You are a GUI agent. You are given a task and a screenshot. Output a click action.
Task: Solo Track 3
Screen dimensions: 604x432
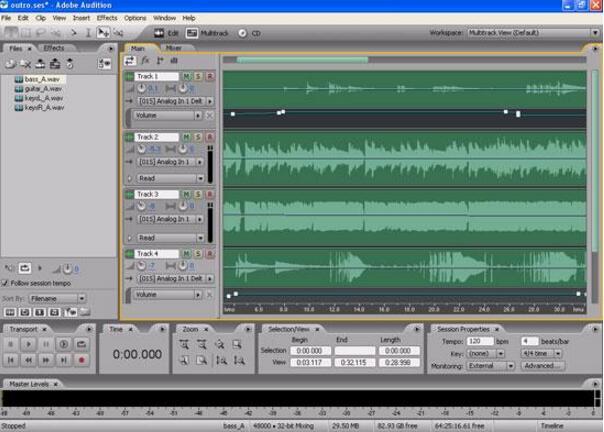click(x=198, y=194)
